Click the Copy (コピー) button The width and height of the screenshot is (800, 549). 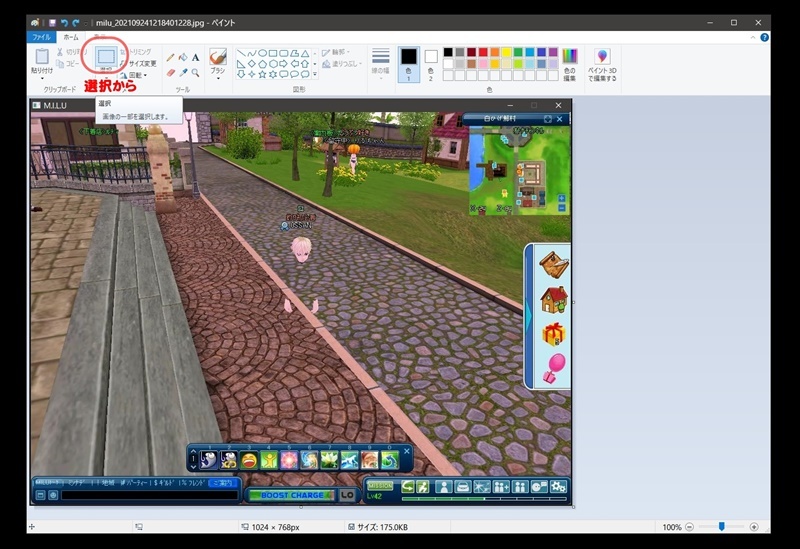(68, 64)
